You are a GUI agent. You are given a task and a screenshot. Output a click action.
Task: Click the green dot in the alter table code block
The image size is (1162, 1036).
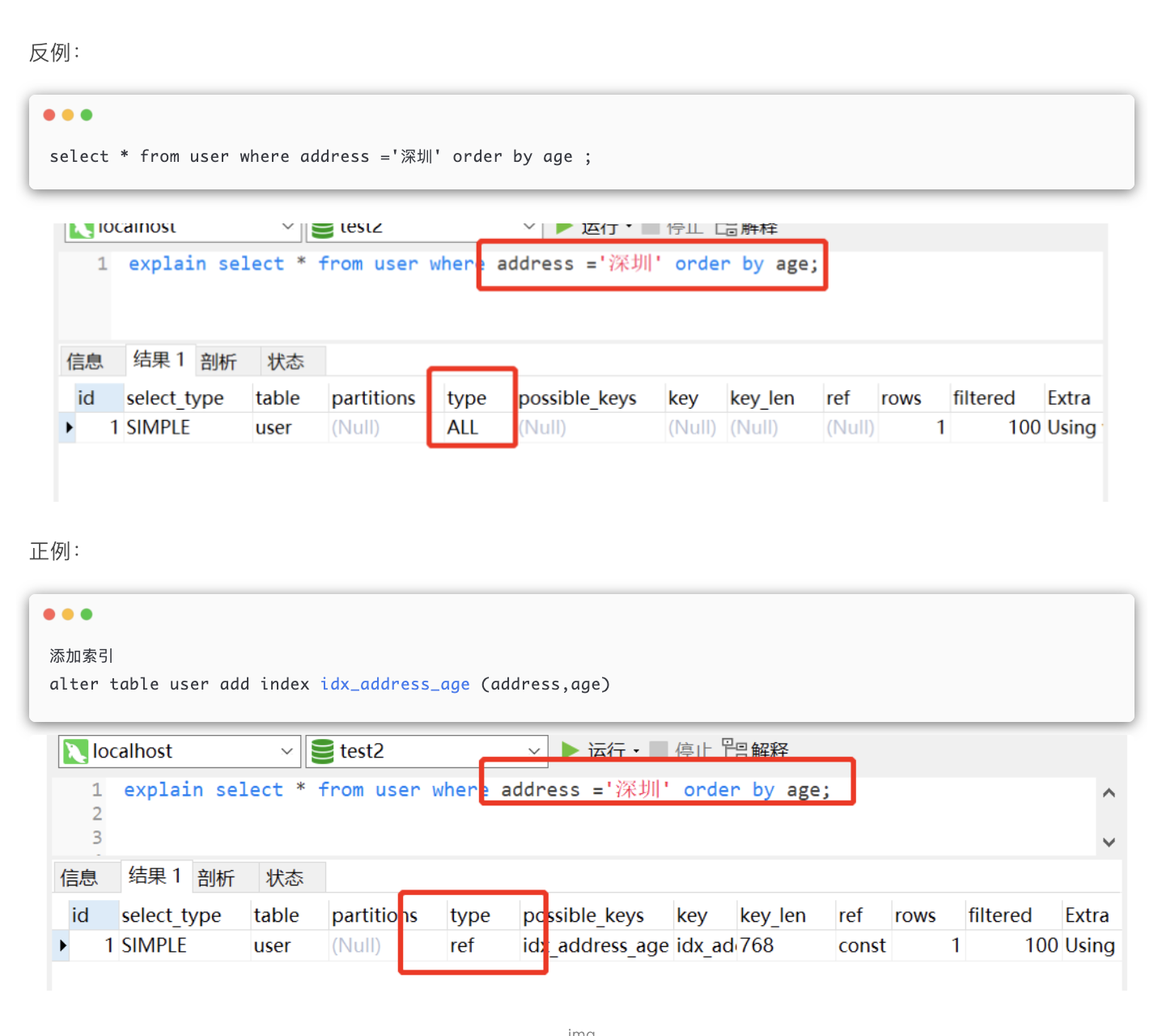point(87,614)
